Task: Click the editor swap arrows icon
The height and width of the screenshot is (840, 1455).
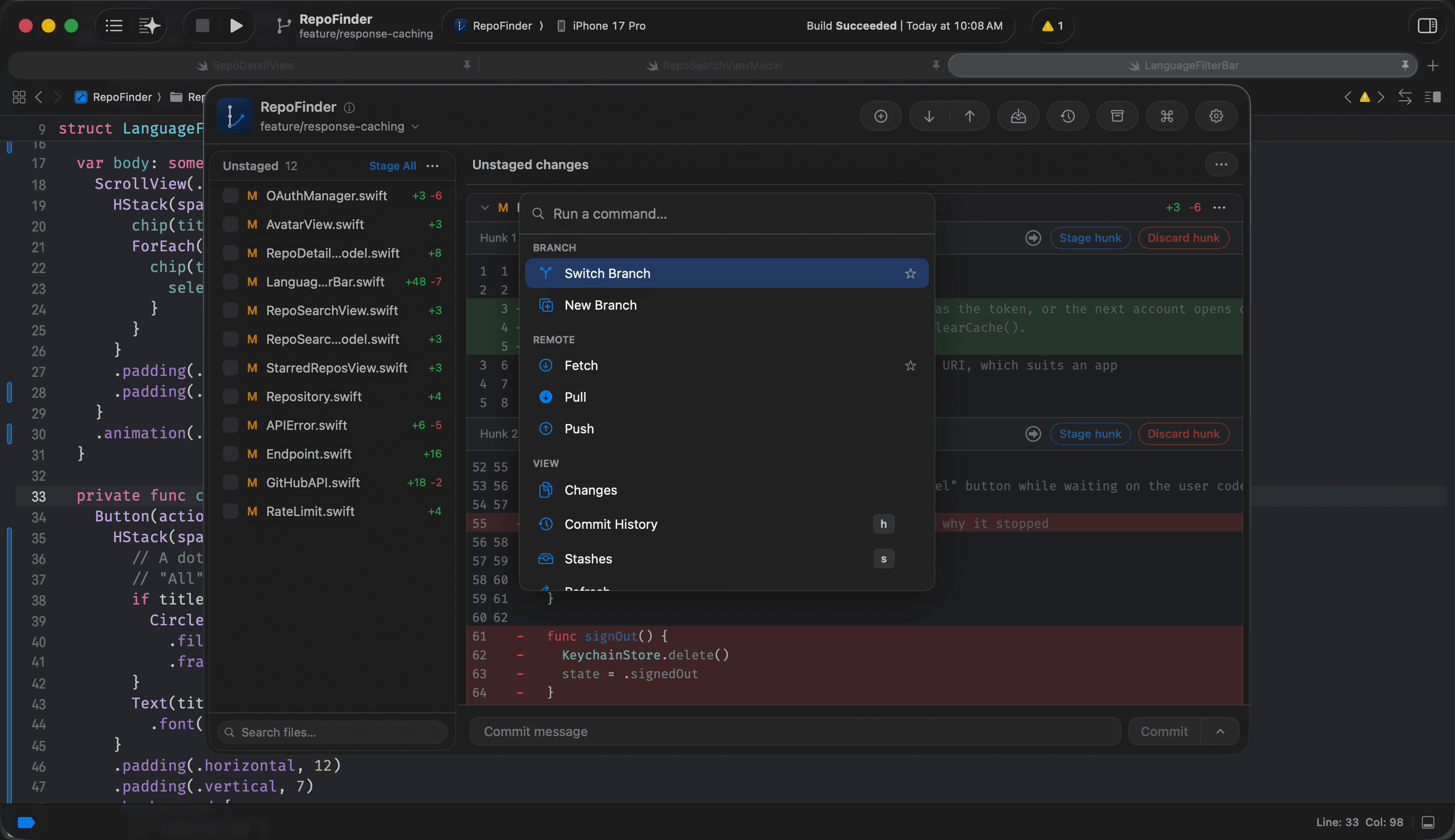Action: [1405, 97]
